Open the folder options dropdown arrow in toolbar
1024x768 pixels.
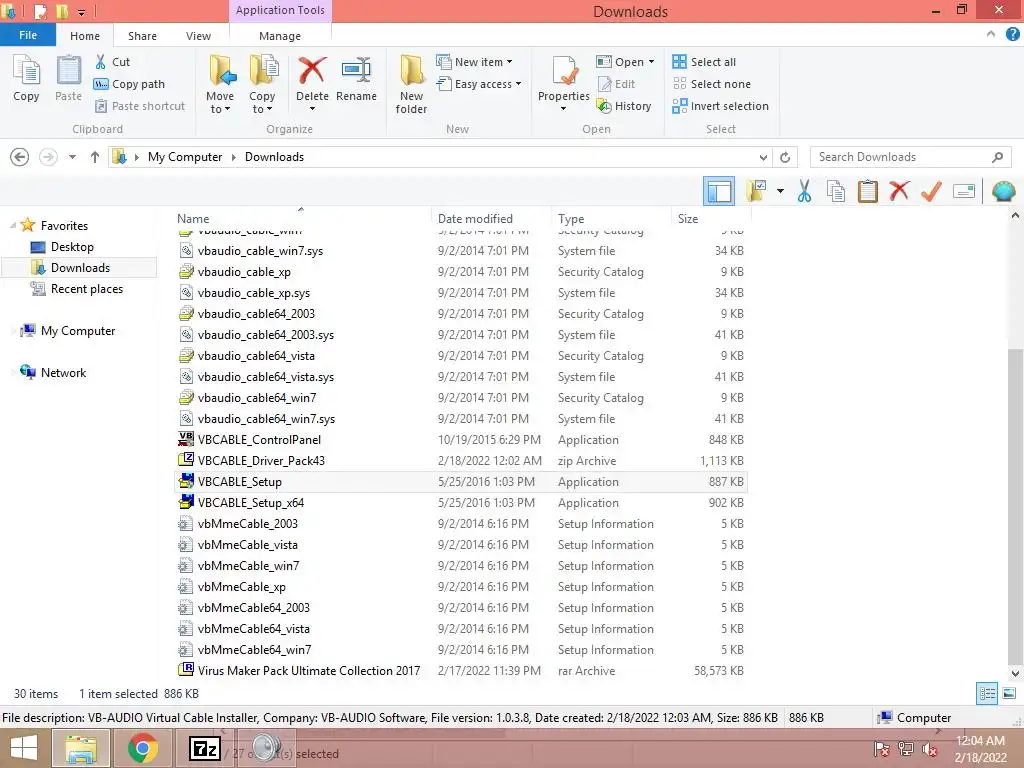780,191
